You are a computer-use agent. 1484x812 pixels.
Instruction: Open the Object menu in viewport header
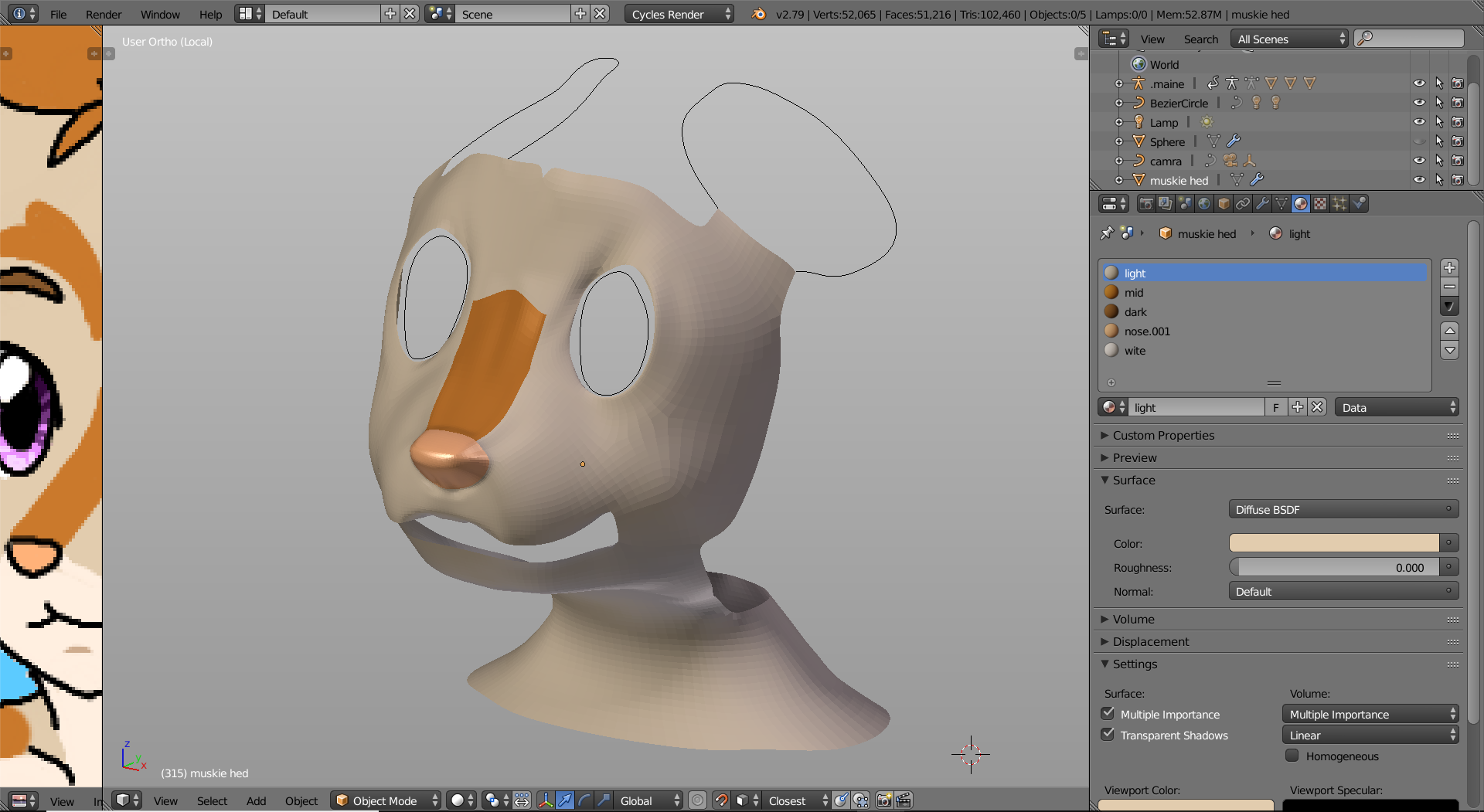pos(301,801)
